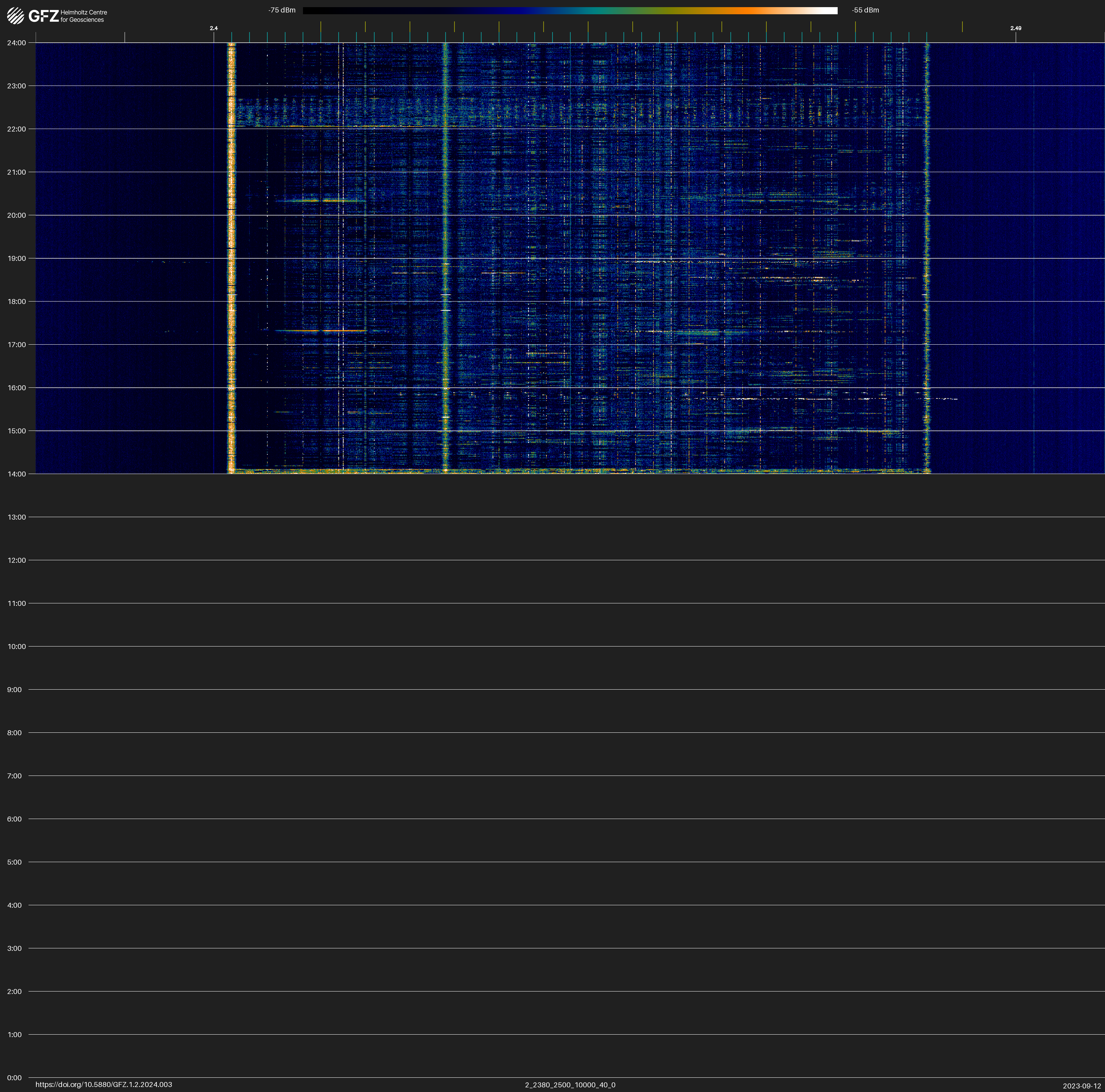Click the 24:00 time axis label
This screenshot has width=1105, height=1092.
coord(17,43)
